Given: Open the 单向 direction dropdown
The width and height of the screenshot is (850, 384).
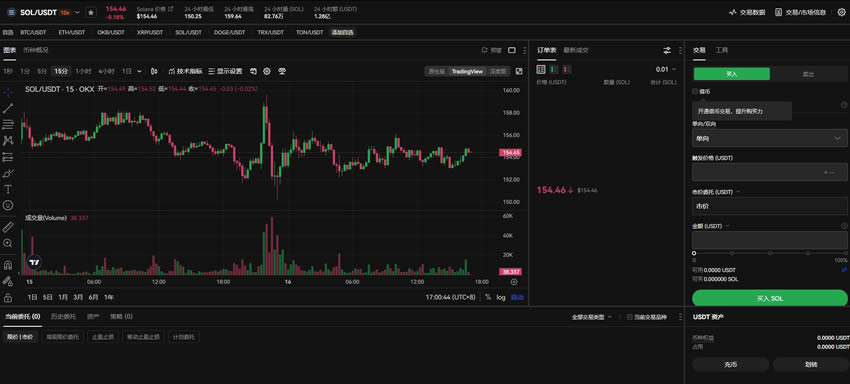Looking at the screenshot, I should 769,138.
